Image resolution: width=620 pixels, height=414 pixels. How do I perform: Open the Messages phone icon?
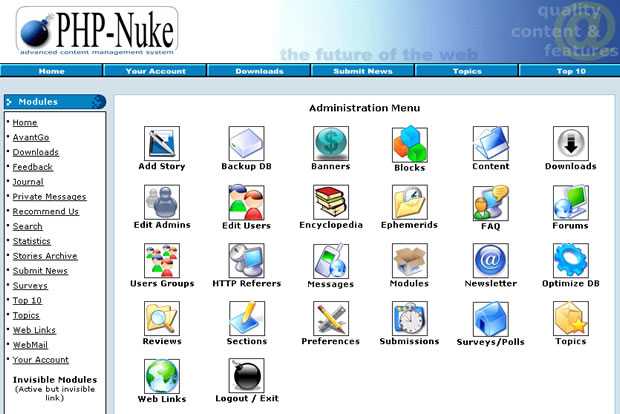point(331,261)
